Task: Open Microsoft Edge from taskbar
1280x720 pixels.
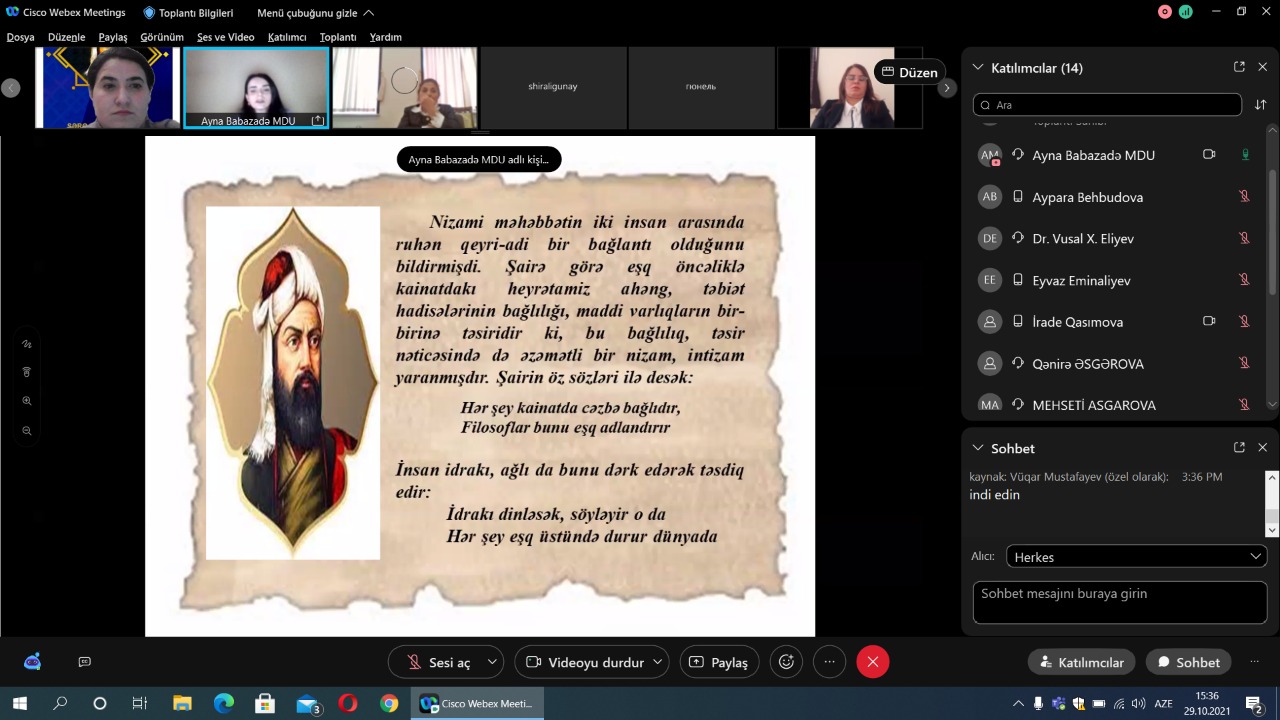Action: pos(224,704)
